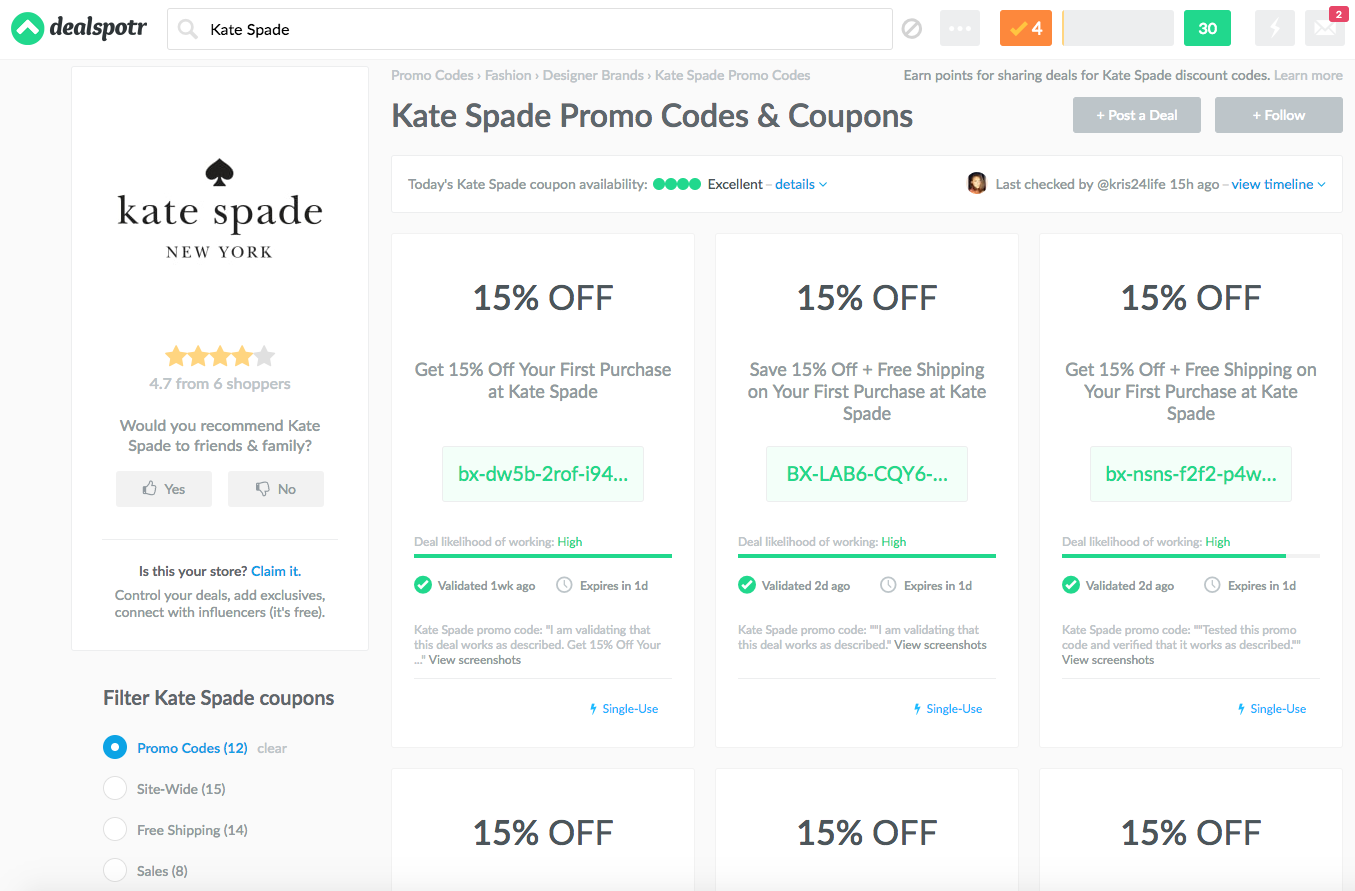This screenshot has width=1355, height=891.
Task: Open the mail inbox icon
Action: point(1324,29)
